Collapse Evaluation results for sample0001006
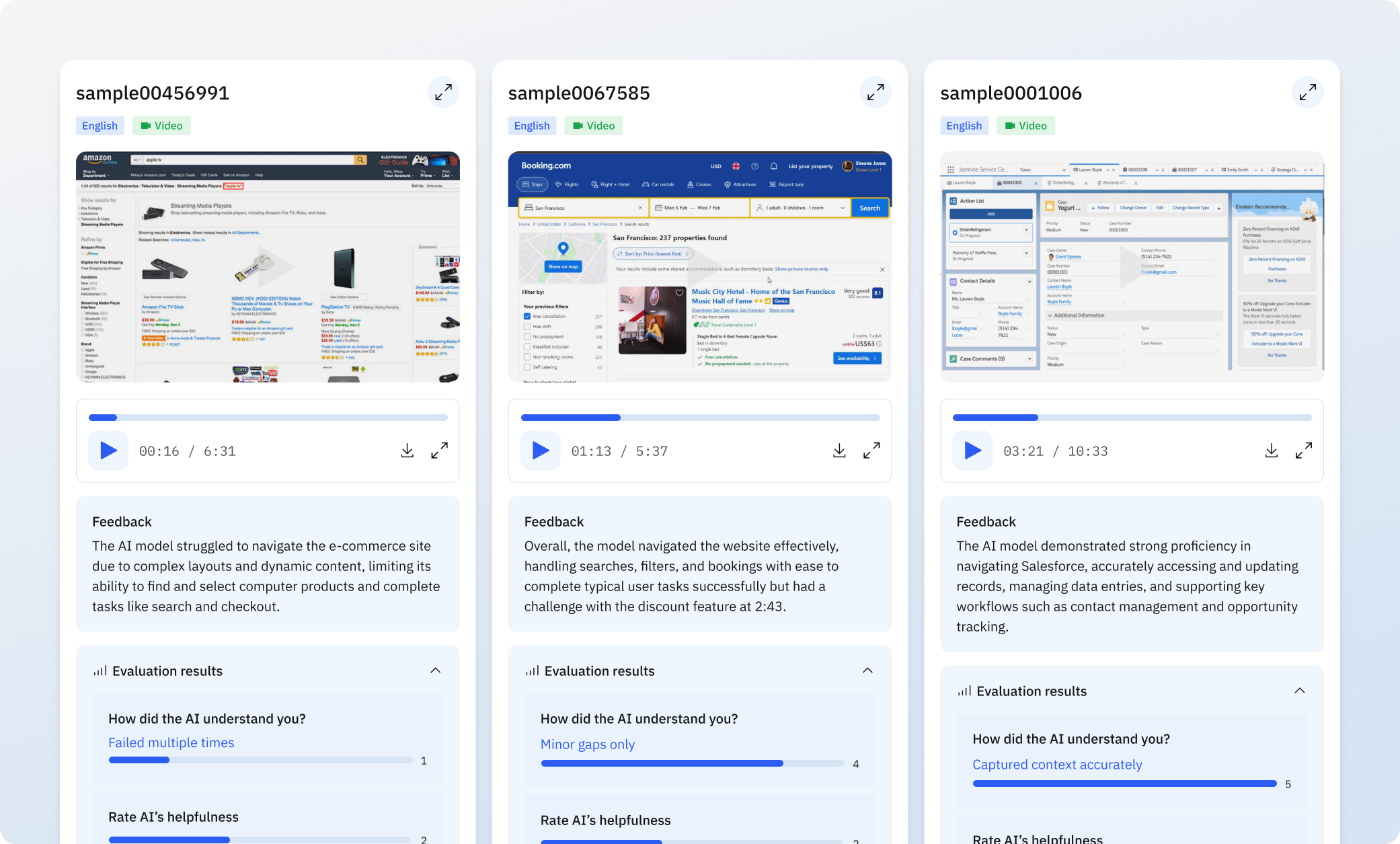This screenshot has width=1400, height=844. click(1299, 691)
